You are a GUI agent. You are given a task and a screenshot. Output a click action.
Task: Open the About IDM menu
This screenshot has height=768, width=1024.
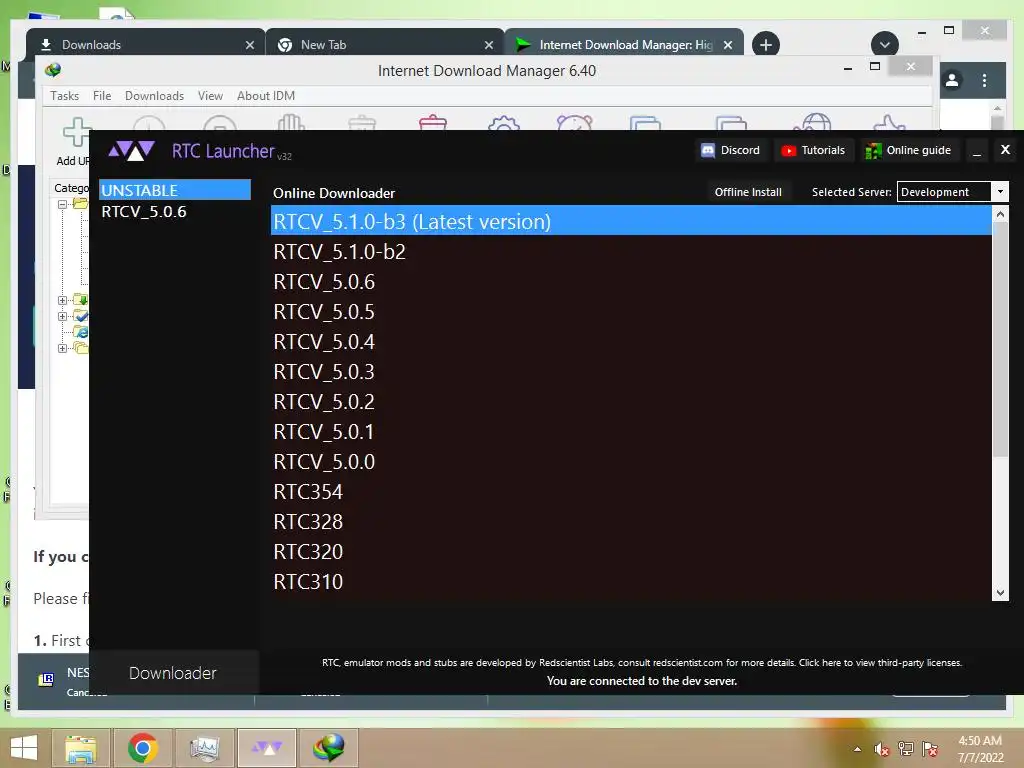click(266, 96)
